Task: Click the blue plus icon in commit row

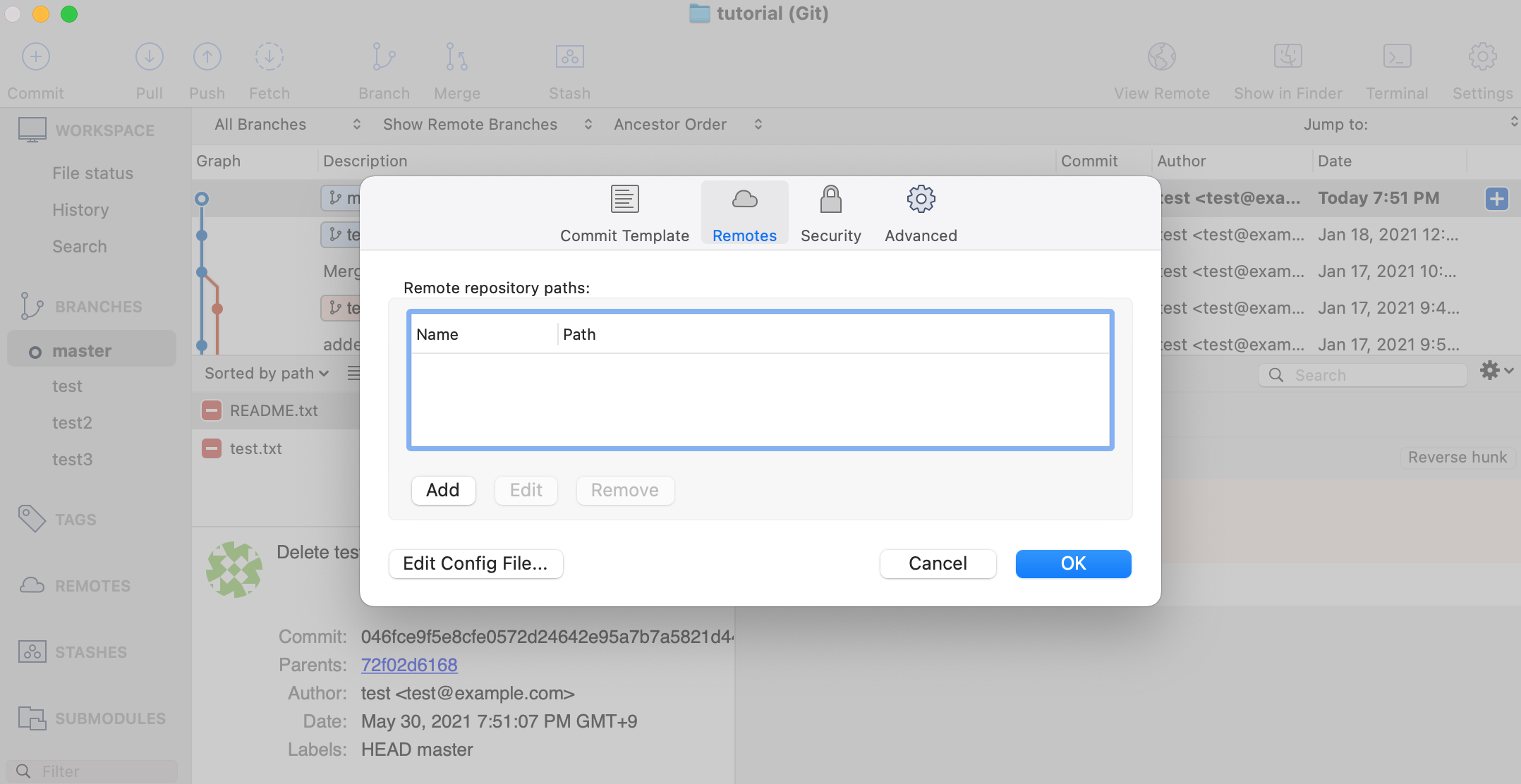Action: (x=1496, y=199)
